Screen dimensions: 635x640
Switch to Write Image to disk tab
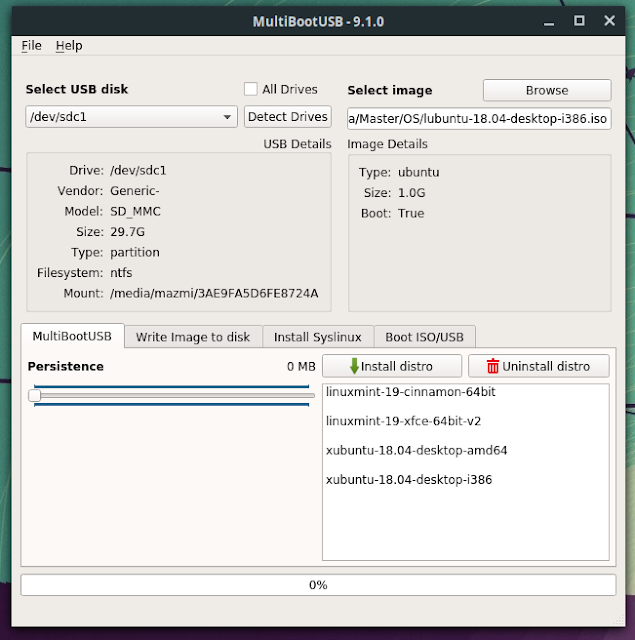pyautogui.click(x=193, y=337)
